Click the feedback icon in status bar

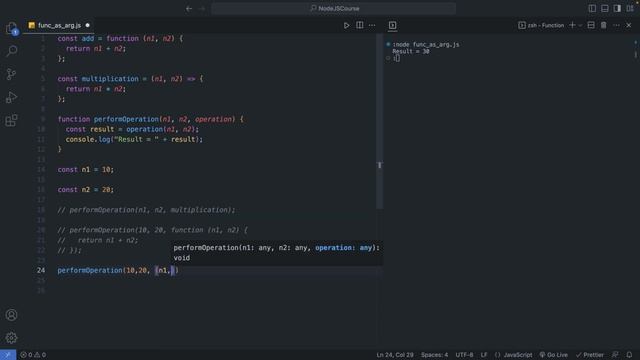pos(615,355)
